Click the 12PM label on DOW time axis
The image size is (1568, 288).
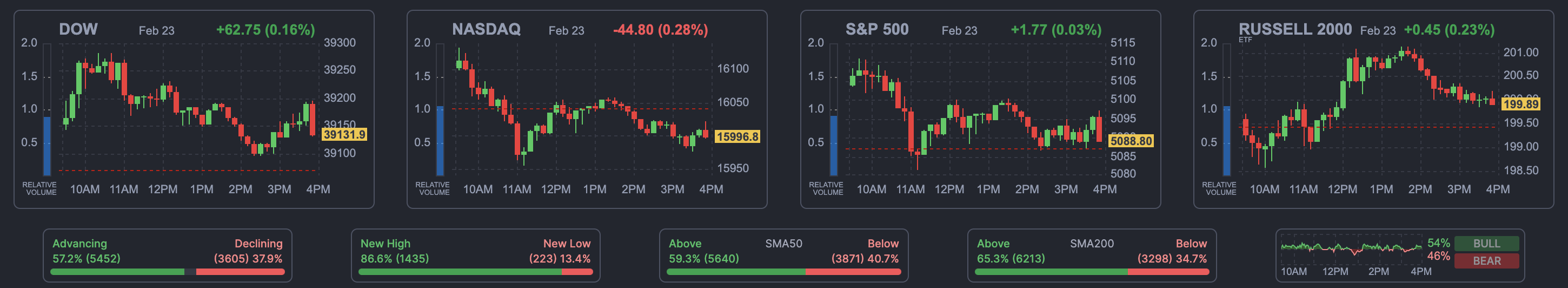163,189
